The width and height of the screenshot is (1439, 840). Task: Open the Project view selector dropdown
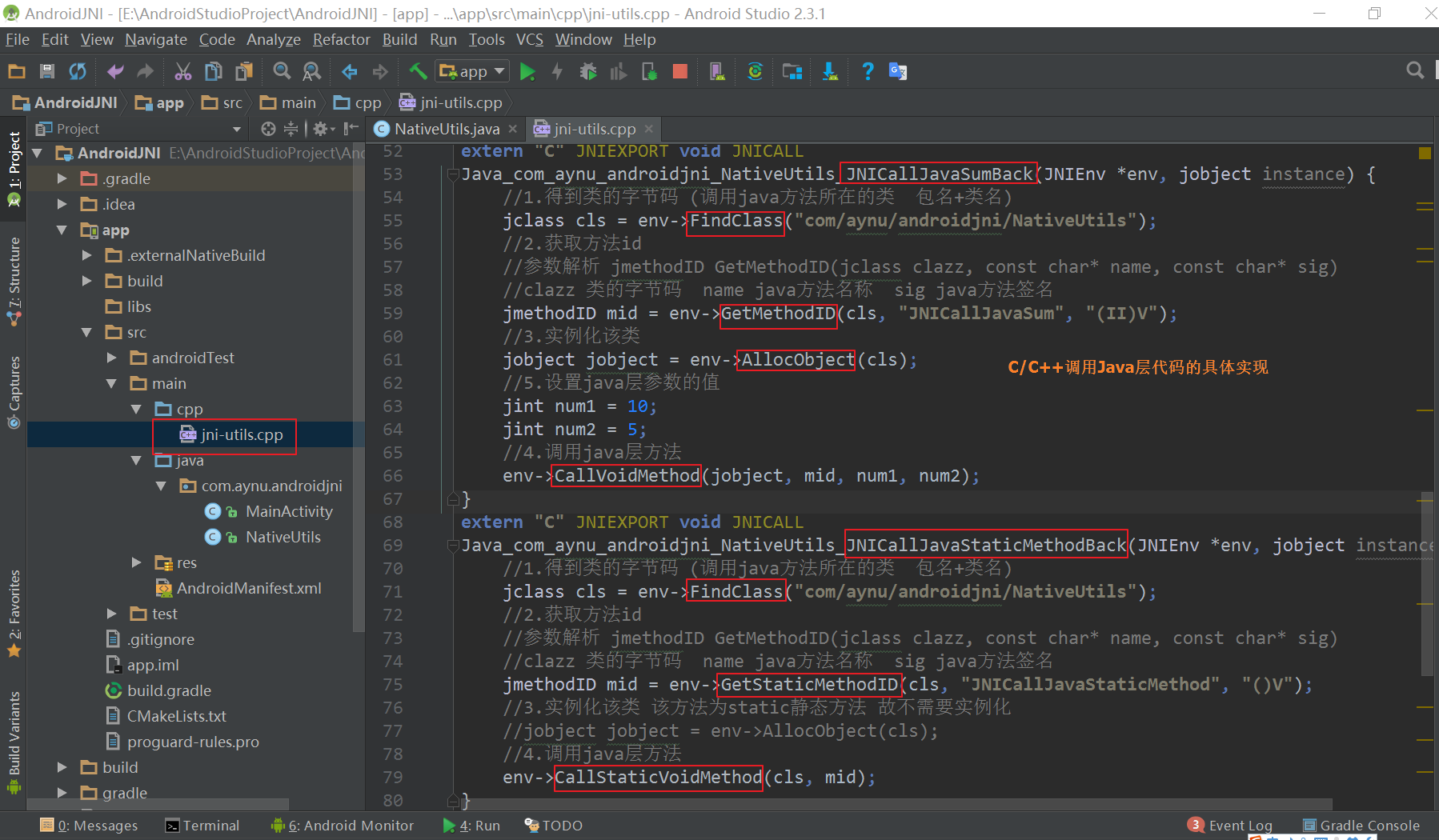pos(236,129)
